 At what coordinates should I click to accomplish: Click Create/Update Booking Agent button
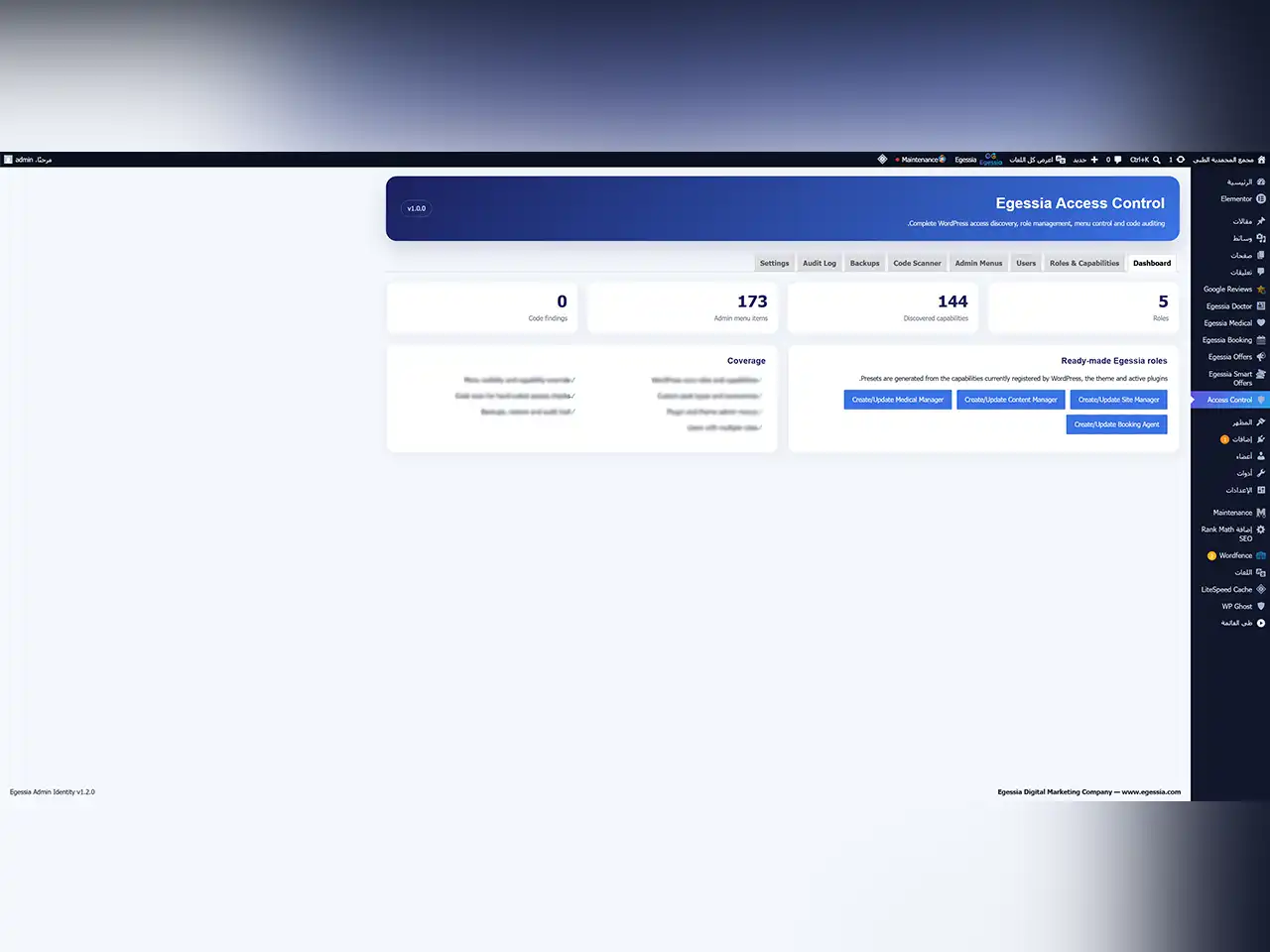1117,424
